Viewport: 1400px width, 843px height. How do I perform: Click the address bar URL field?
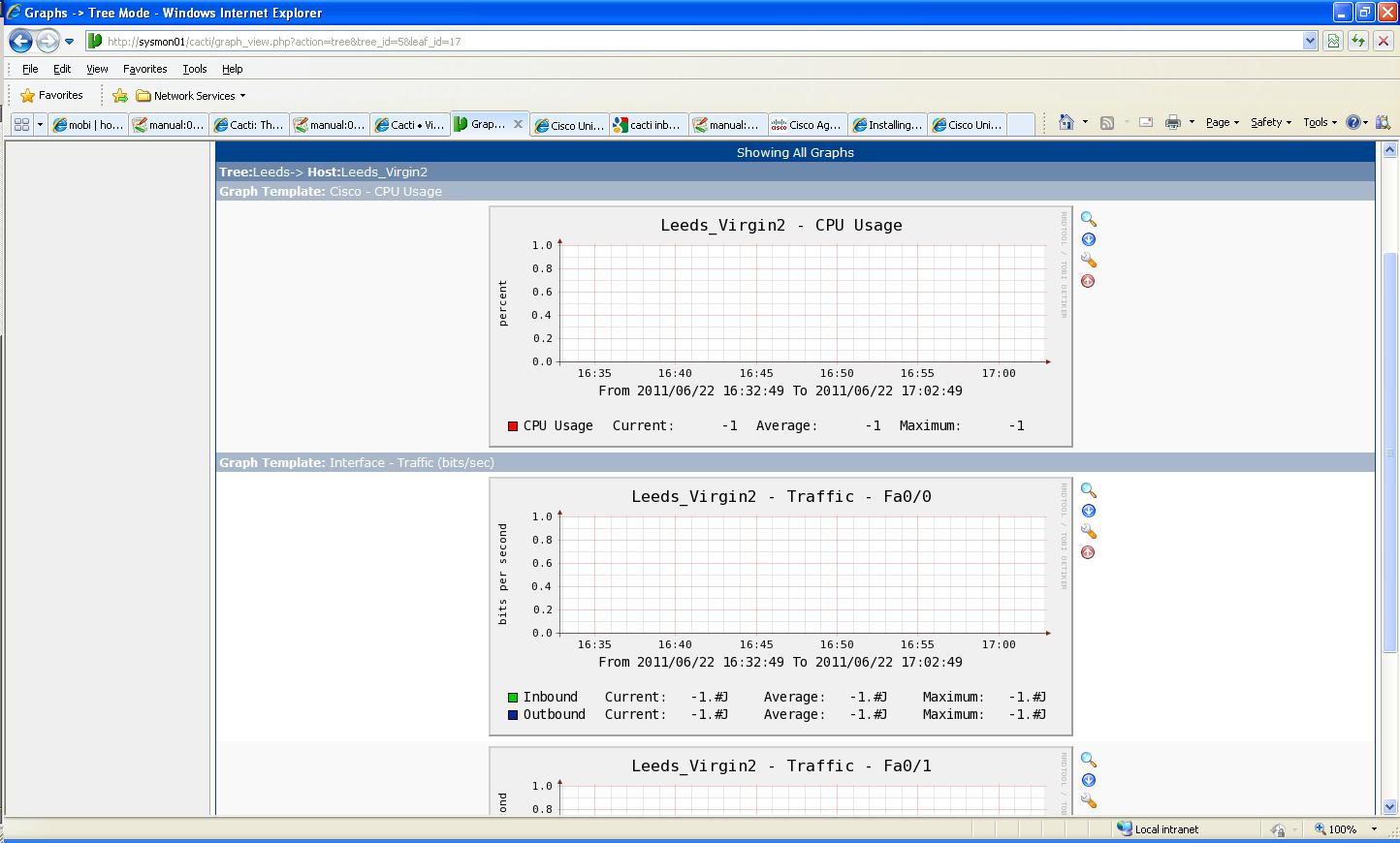693,41
